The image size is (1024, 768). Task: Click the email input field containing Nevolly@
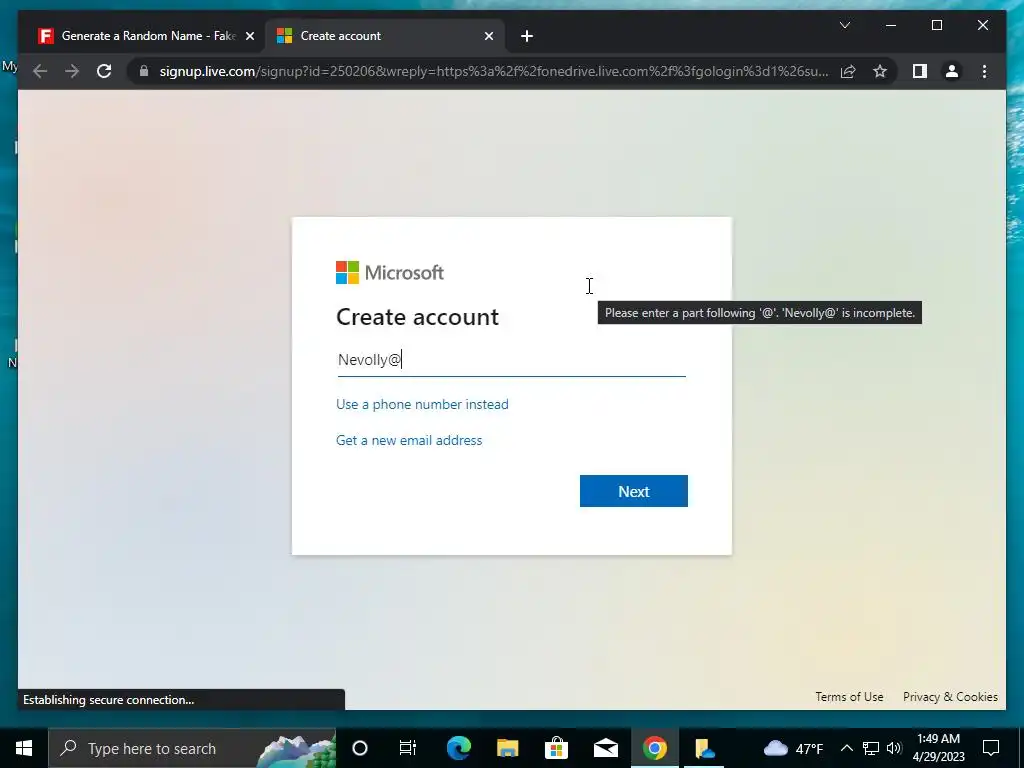click(511, 360)
